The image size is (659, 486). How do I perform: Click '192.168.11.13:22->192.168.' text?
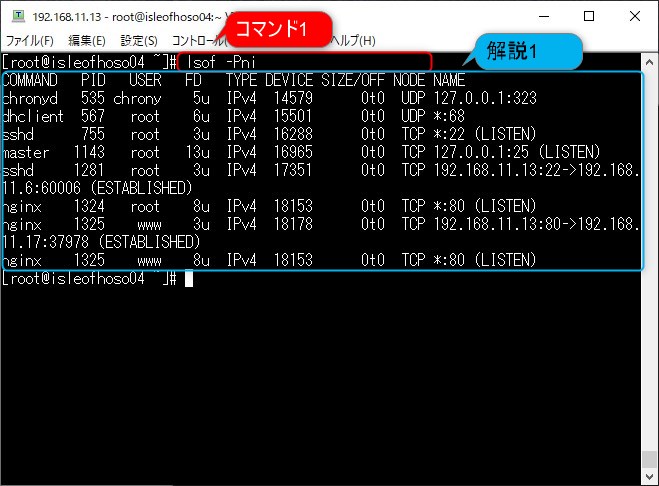point(536,171)
